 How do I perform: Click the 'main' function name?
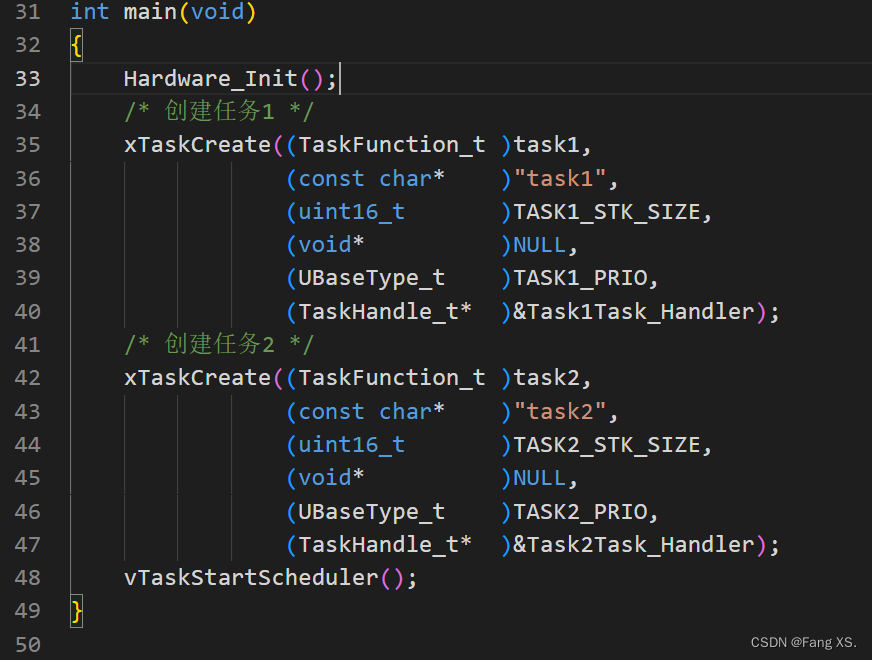[150, 12]
